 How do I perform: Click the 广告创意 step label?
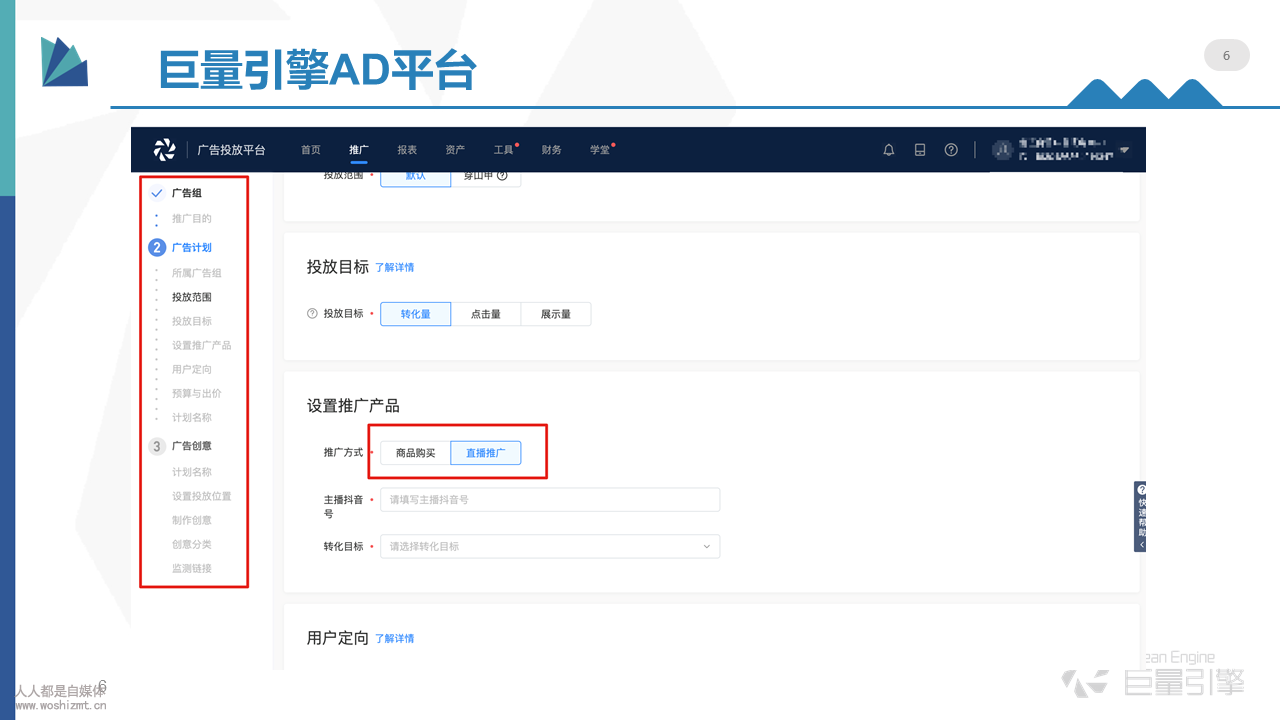(x=192, y=446)
